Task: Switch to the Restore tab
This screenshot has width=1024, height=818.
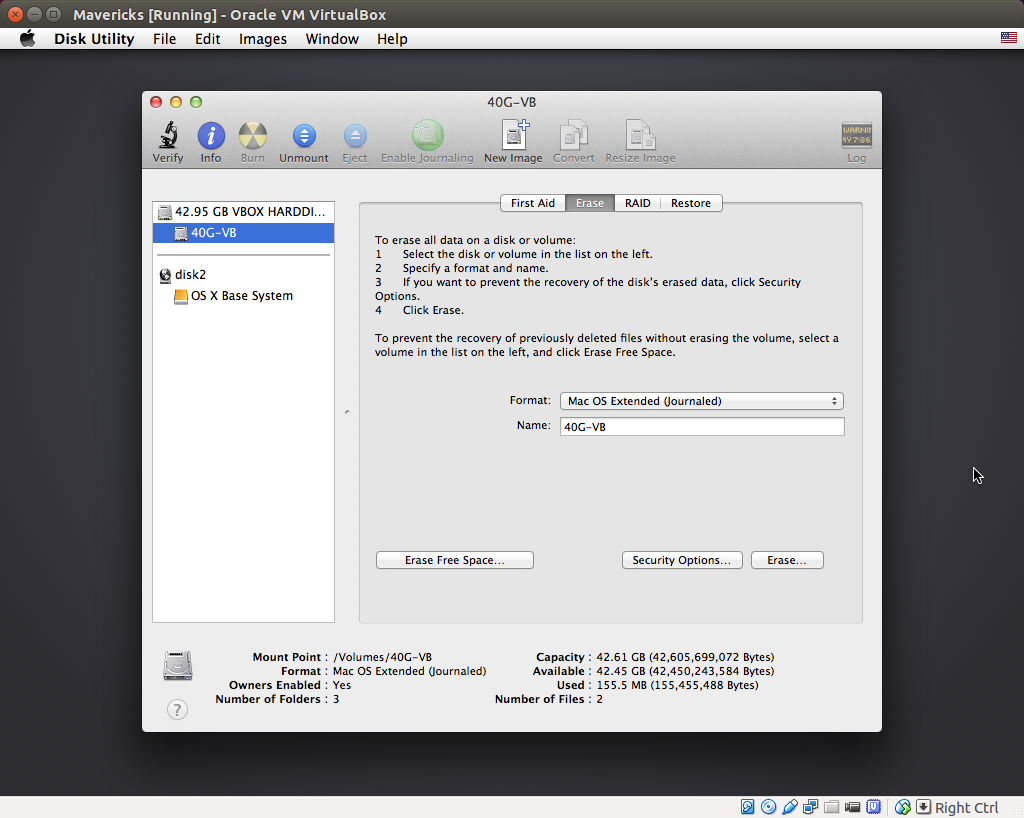Action: (x=691, y=203)
